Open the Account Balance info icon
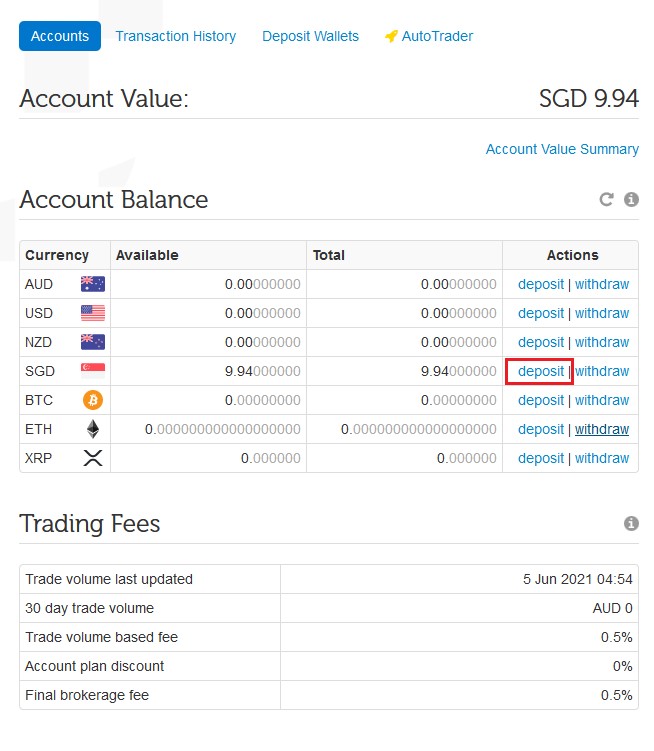Image resolution: width=654 pixels, height=751 pixels. click(x=631, y=199)
